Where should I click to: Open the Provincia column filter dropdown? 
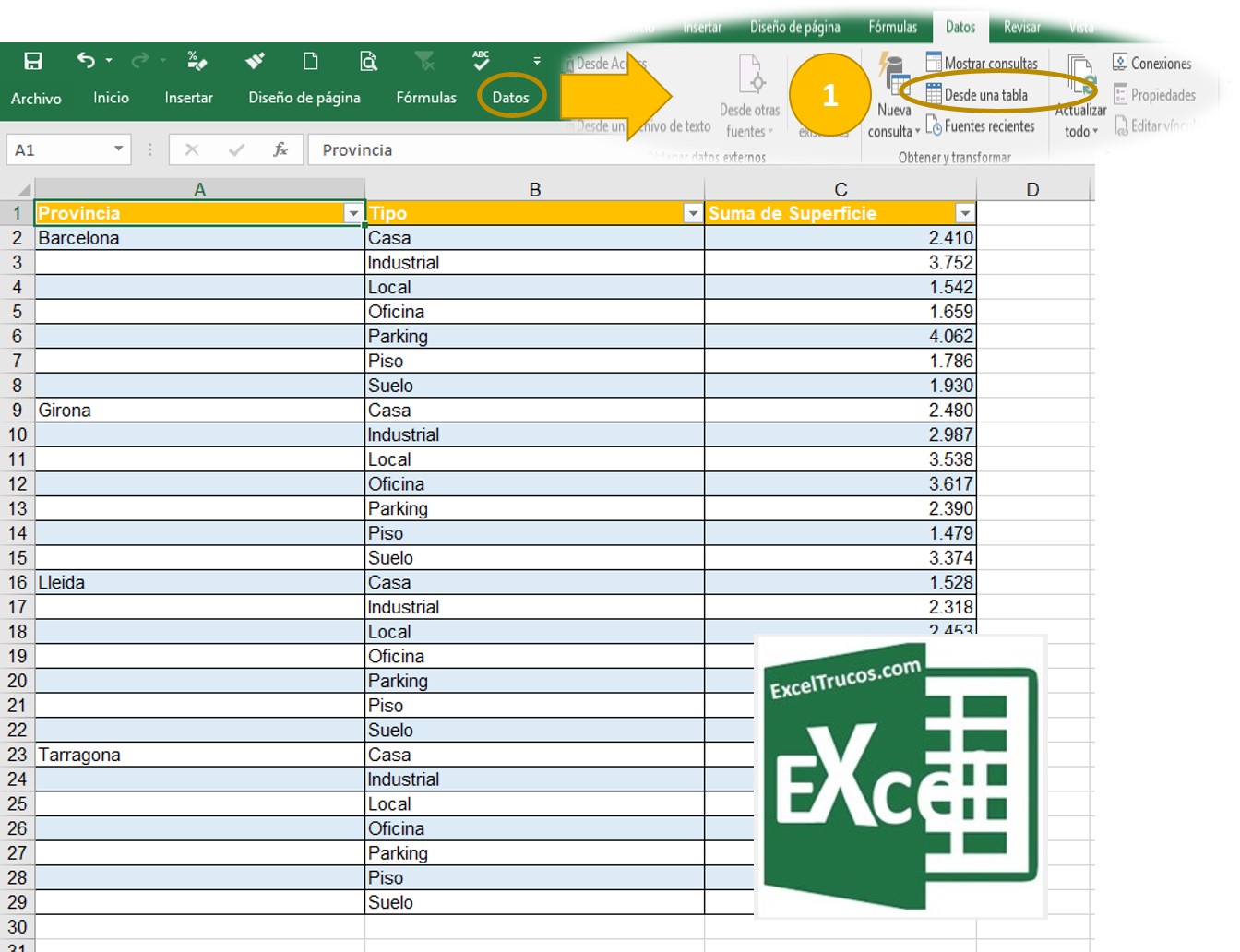tap(352, 214)
